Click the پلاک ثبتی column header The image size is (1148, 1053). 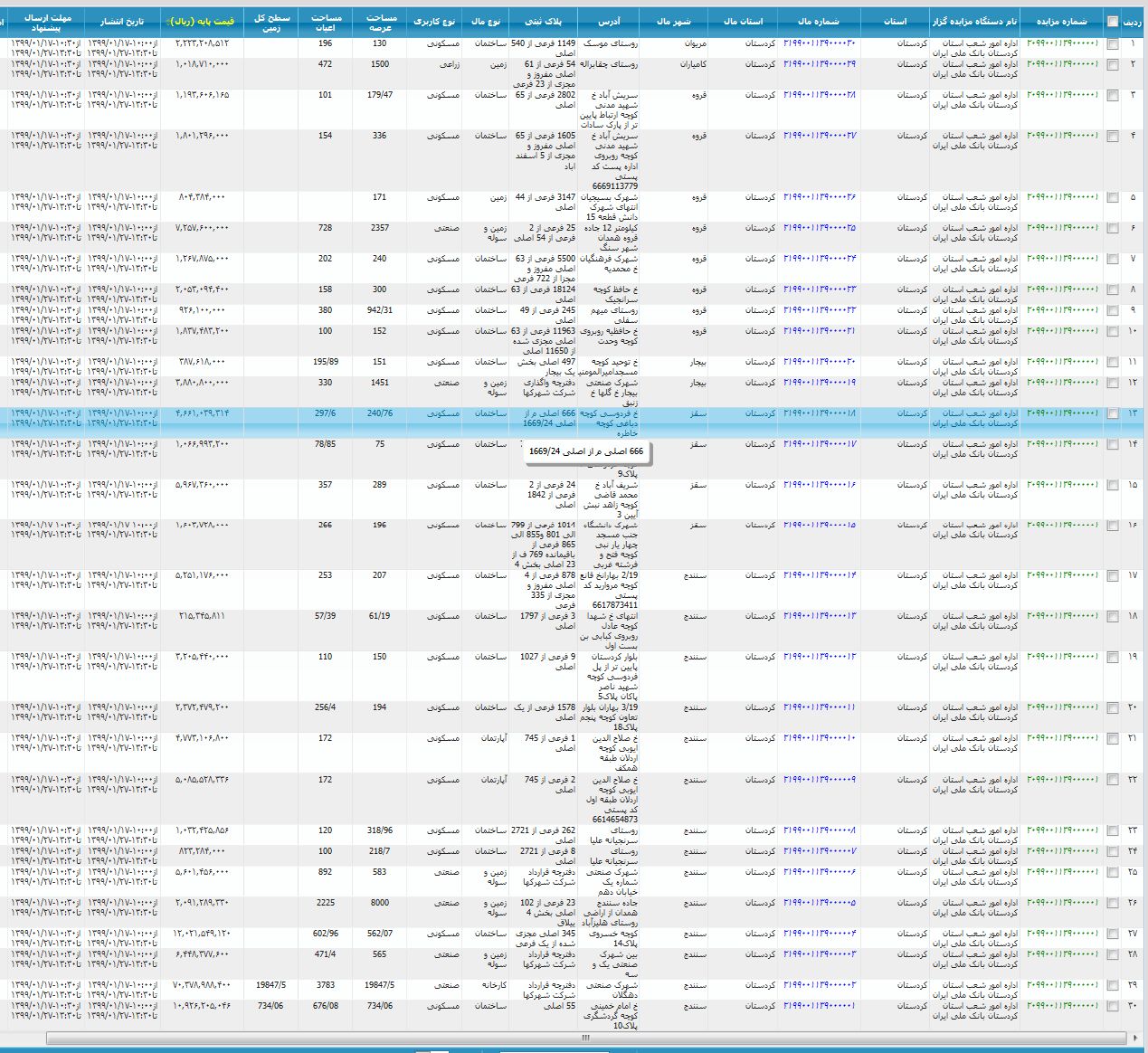(x=543, y=22)
